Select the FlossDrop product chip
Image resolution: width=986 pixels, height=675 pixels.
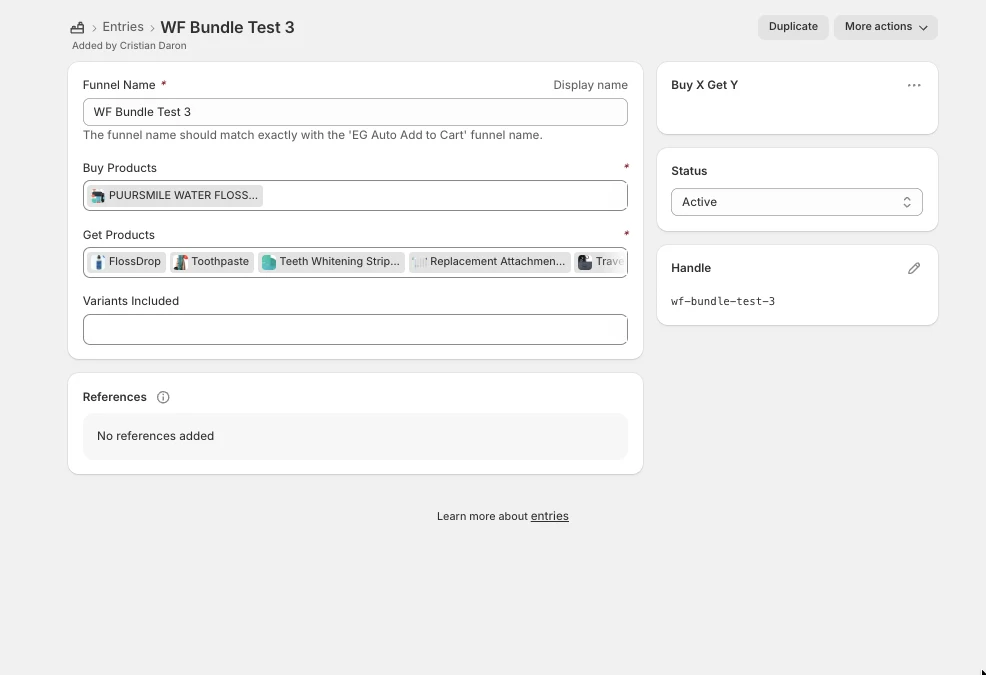[126, 262]
